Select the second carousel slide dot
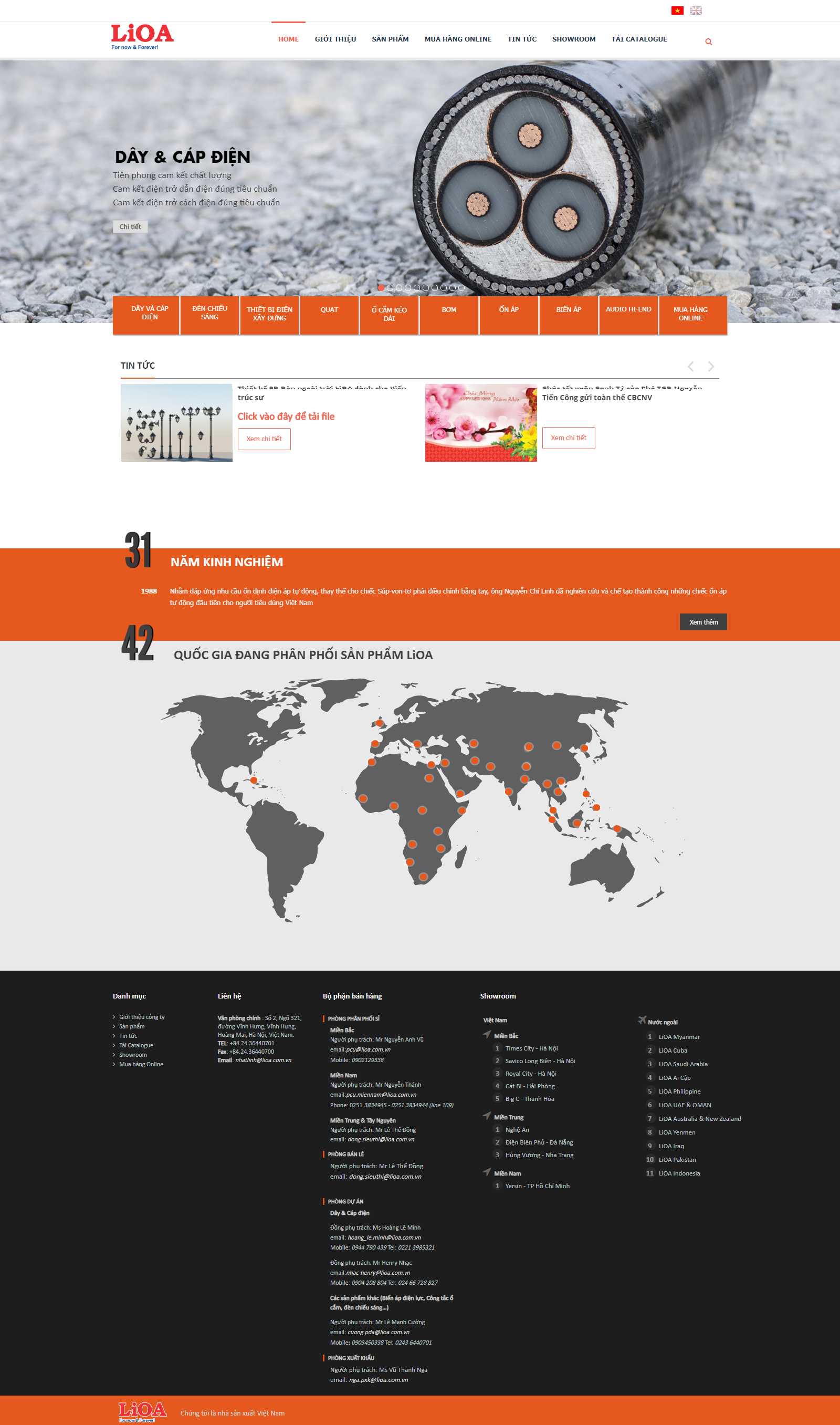The height and width of the screenshot is (1425, 840). [x=390, y=288]
